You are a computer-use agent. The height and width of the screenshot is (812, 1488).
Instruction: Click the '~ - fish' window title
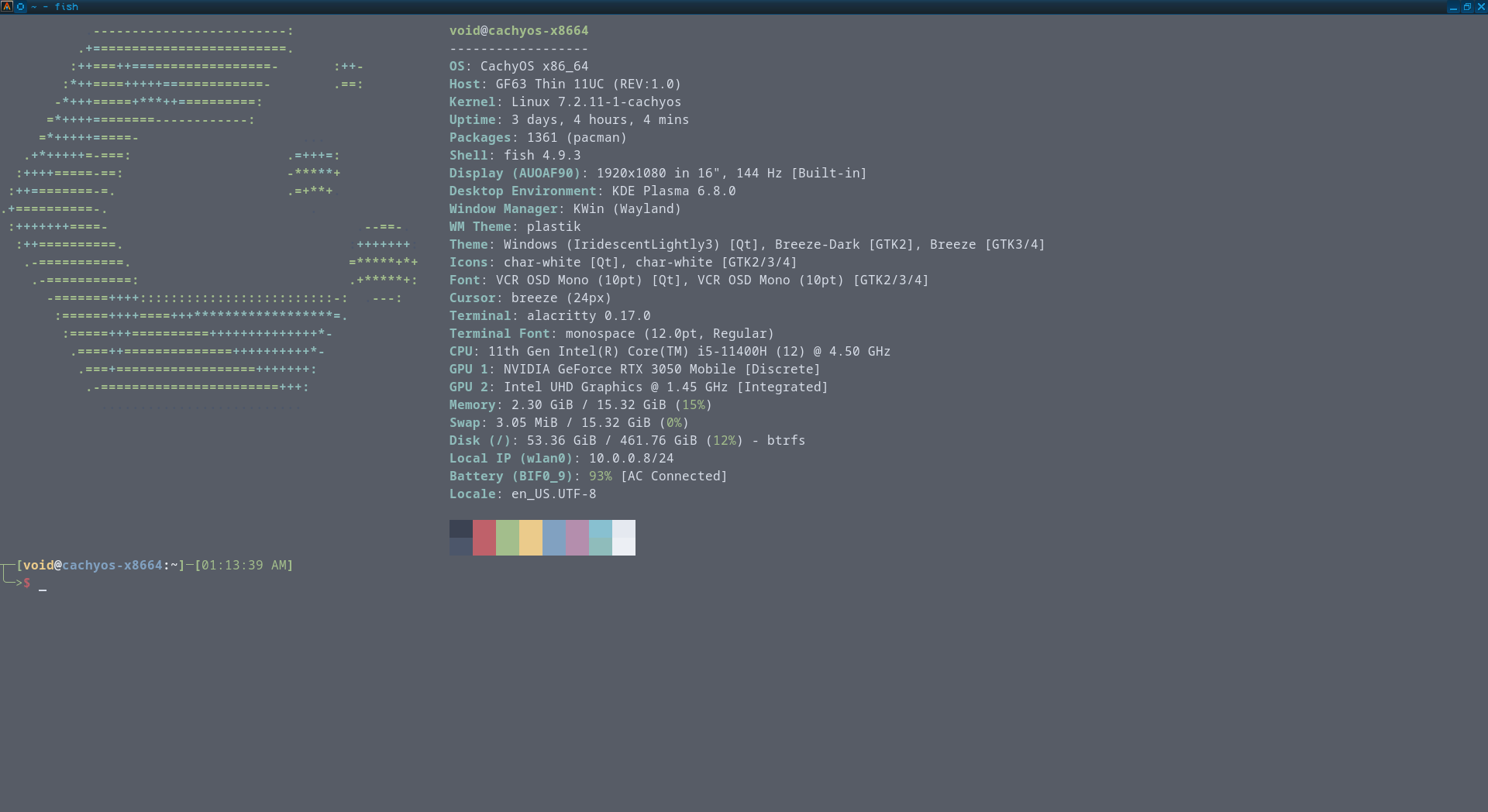click(54, 7)
